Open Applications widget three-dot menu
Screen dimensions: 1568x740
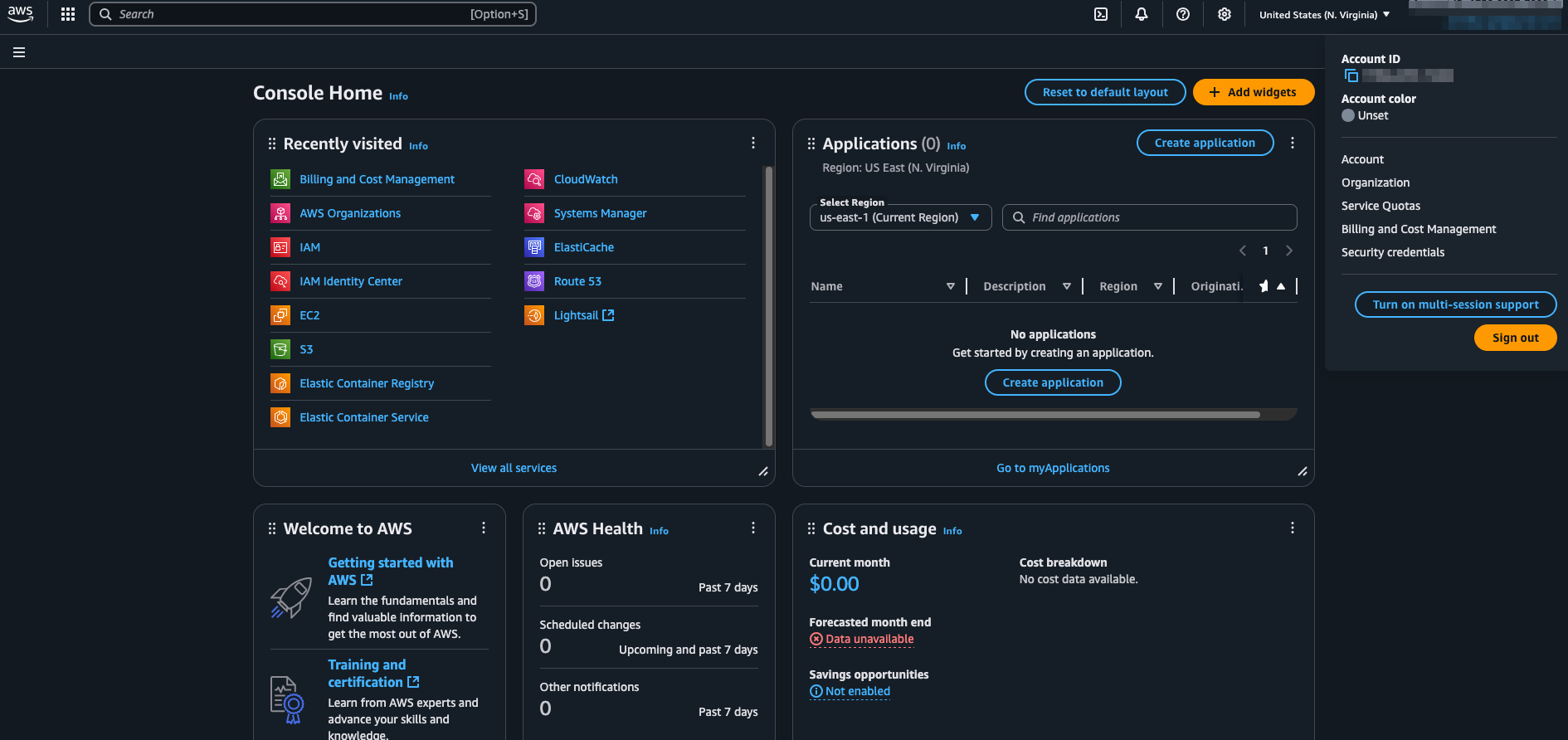click(x=1293, y=143)
